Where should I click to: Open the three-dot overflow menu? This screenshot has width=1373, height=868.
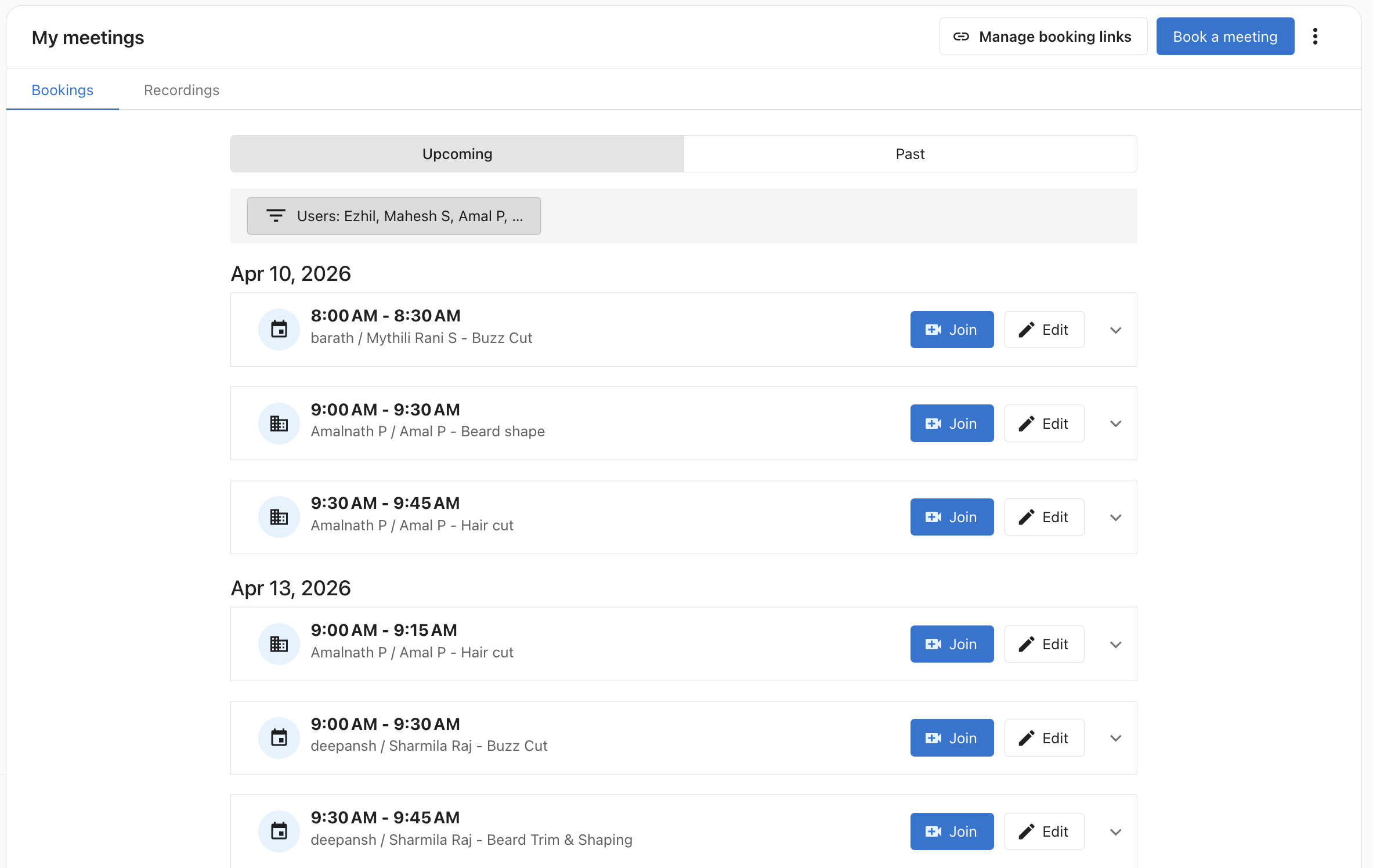pos(1315,36)
